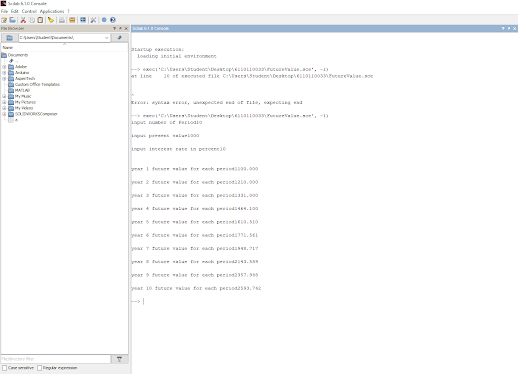Click the 'input present value1000' line
This screenshot has width=518, height=374.
165,136
